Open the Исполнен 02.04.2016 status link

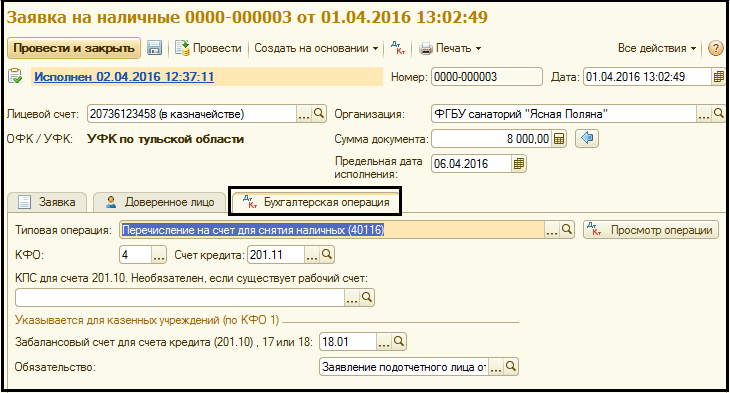coord(124,77)
